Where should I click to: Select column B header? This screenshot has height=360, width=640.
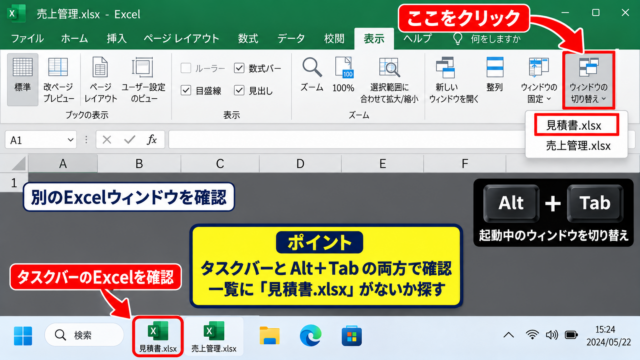pos(139,164)
